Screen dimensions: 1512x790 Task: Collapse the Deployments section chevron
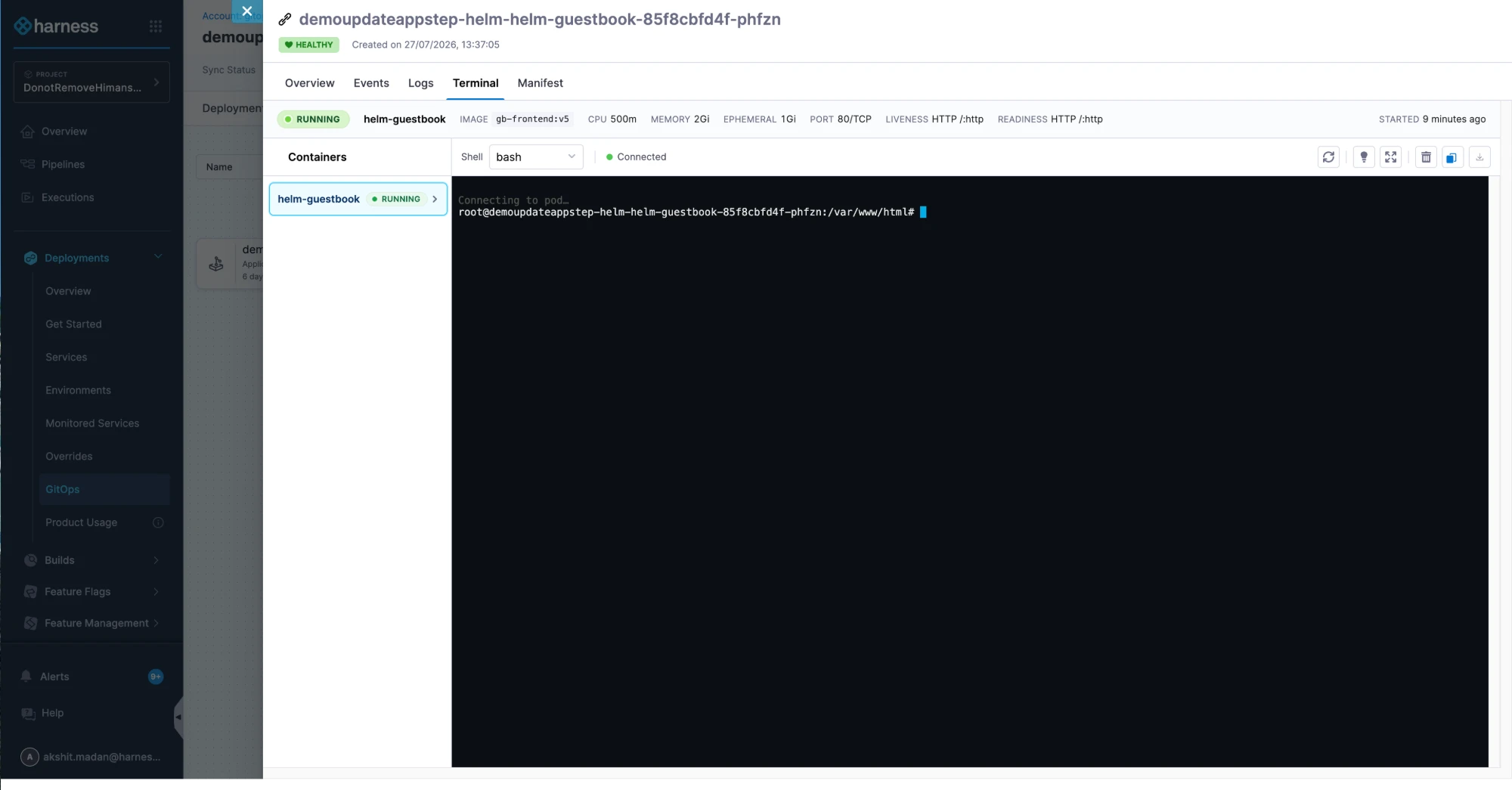click(x=158, y=257)
